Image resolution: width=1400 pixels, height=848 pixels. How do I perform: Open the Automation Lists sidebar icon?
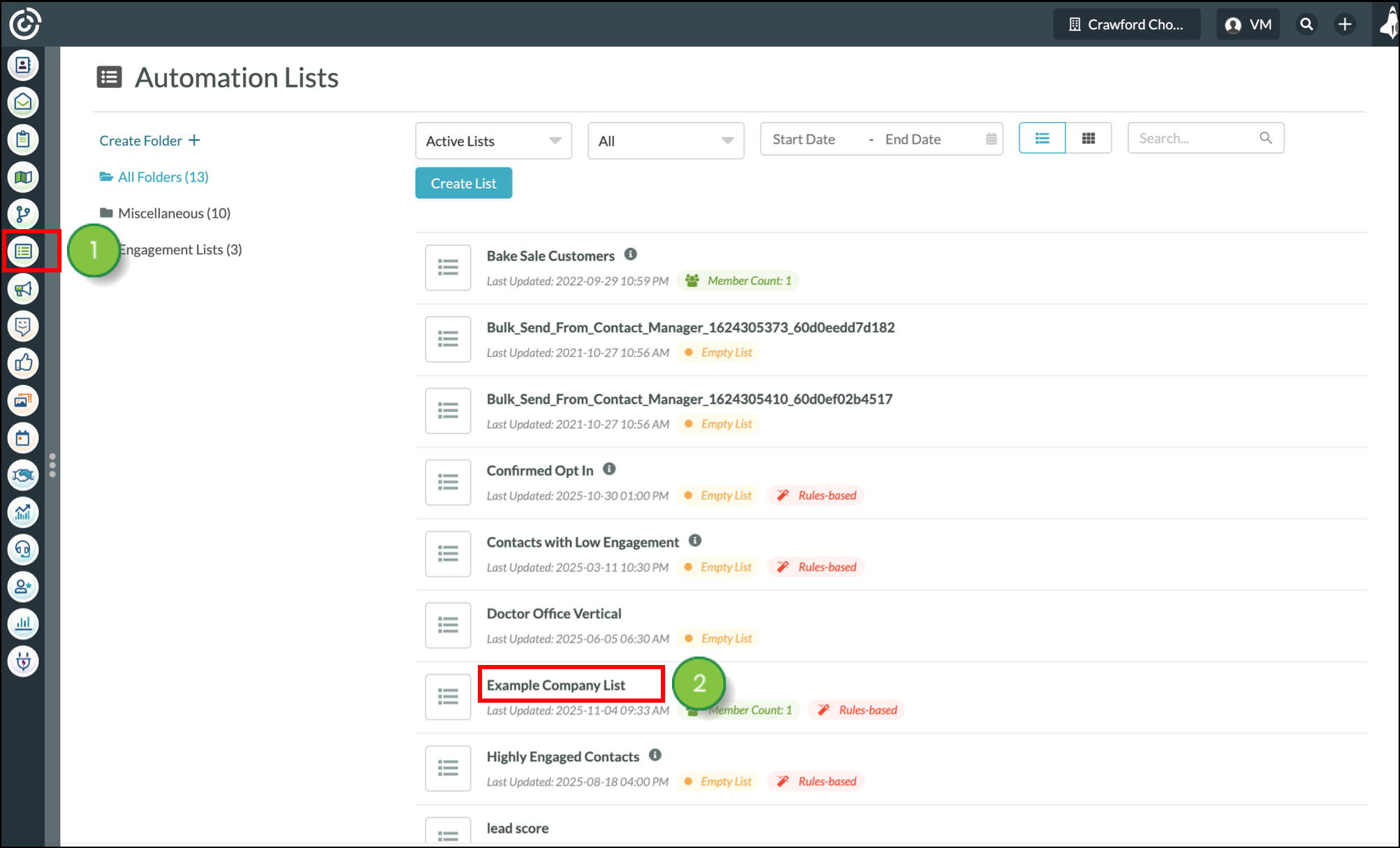click(23, 251)
